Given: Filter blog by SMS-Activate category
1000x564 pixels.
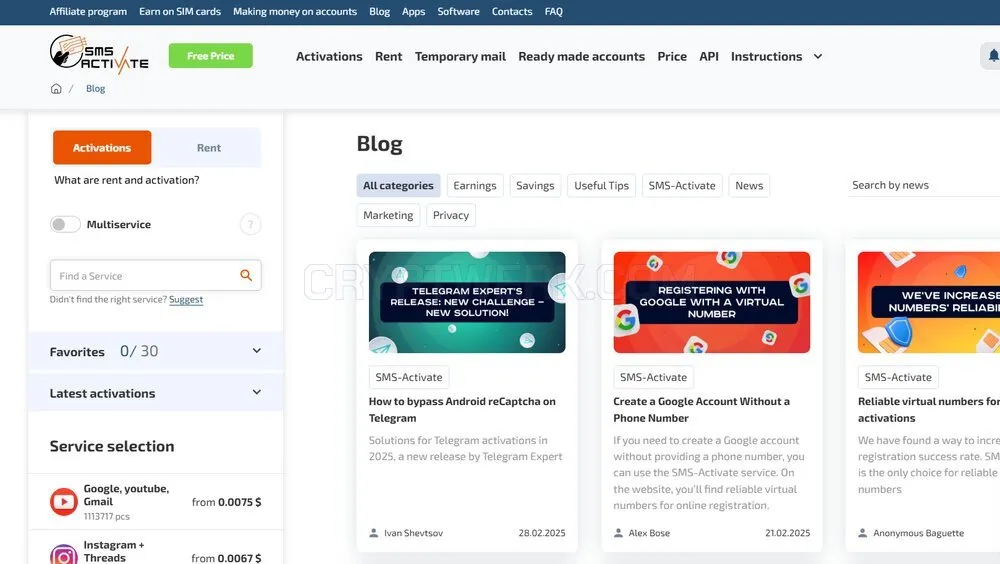Looking at the screenshot, I should (x=682, y=186).
